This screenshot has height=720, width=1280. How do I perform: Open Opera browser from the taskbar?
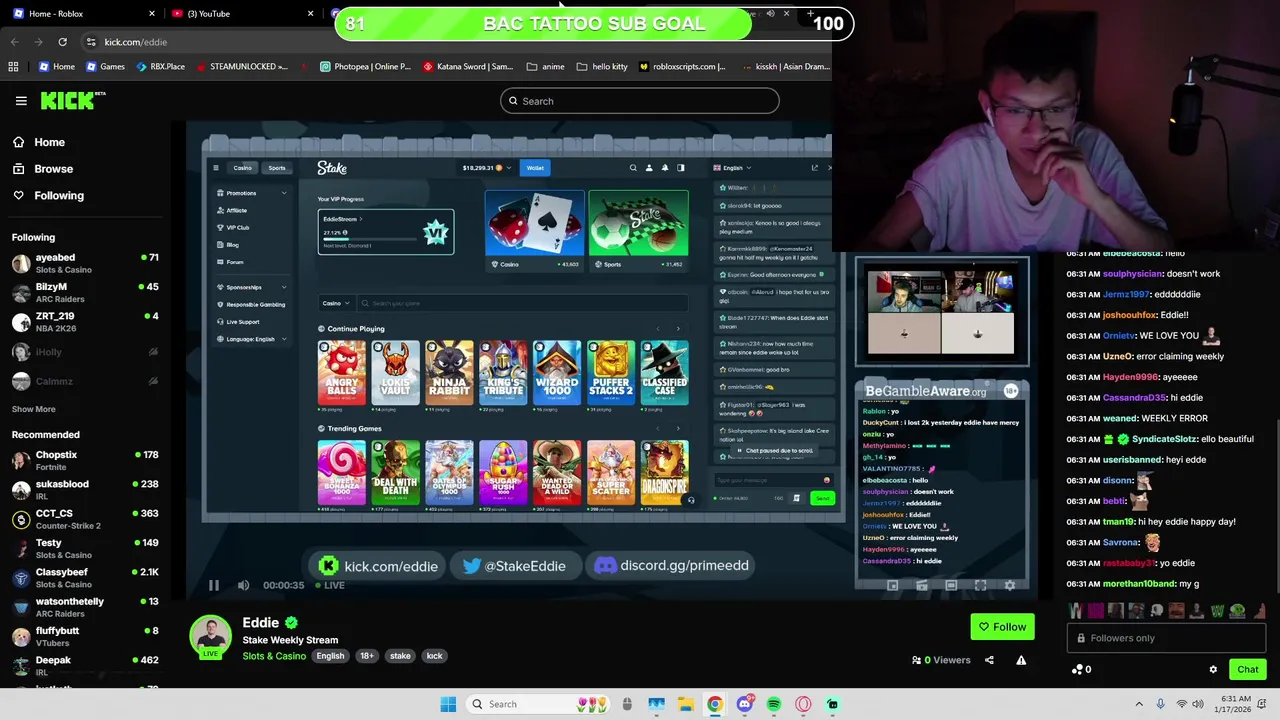click(x=803, y=704)
